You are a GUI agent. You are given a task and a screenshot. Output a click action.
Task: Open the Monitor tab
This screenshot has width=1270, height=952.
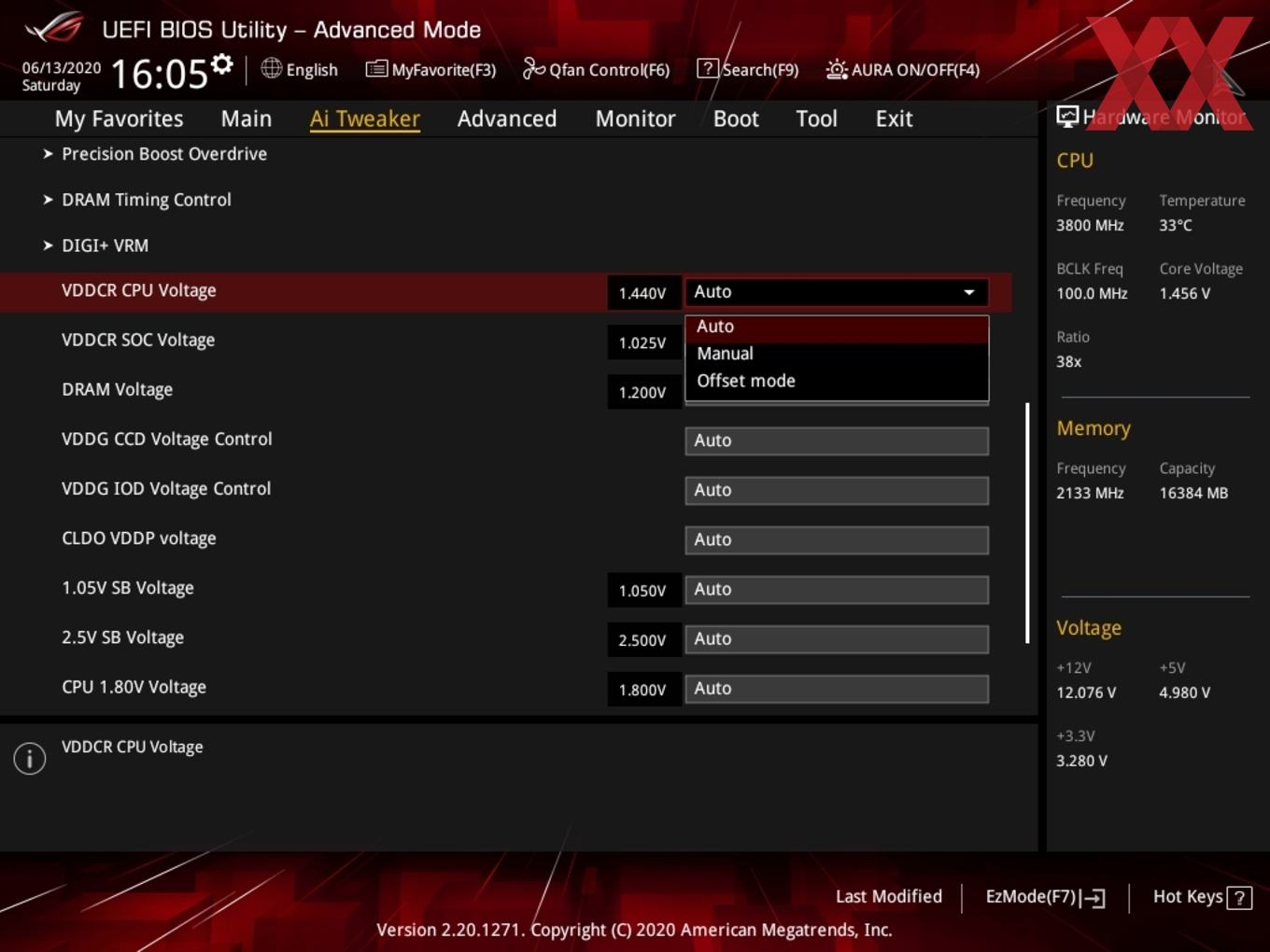point(635,119)
